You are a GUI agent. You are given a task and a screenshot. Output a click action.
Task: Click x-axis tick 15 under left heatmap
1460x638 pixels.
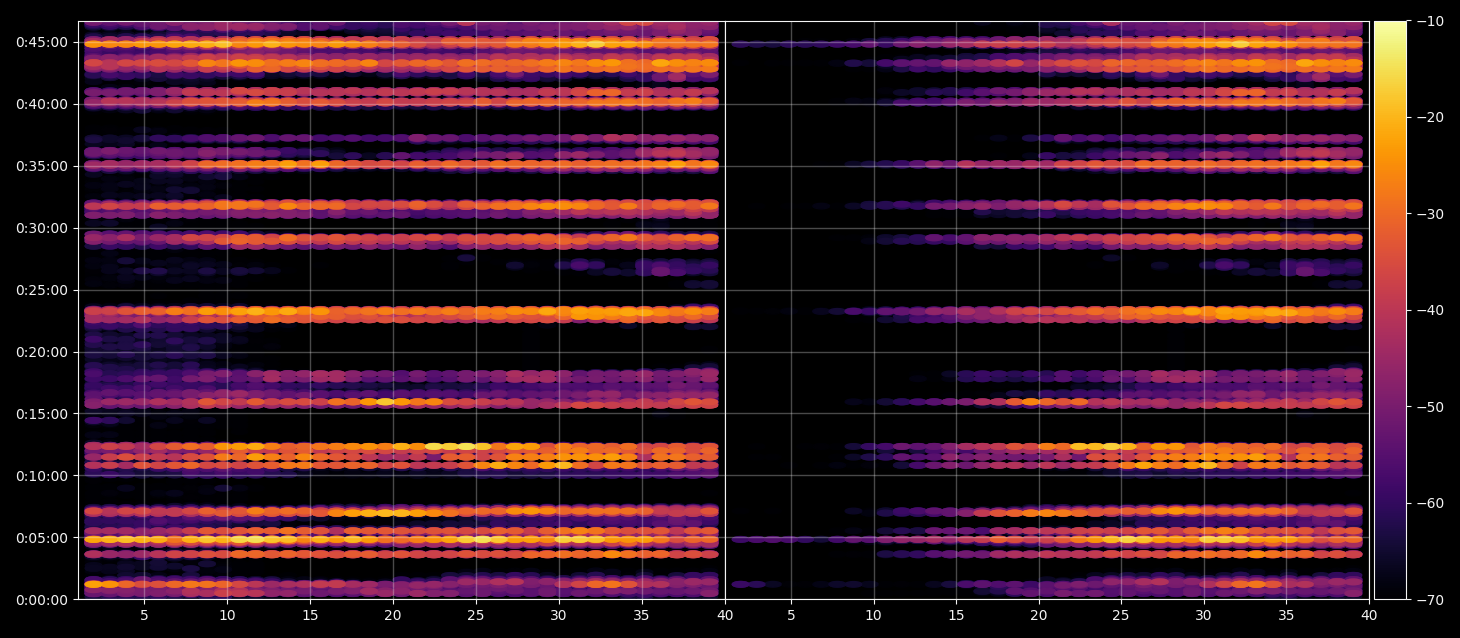[x=310, y=615]
